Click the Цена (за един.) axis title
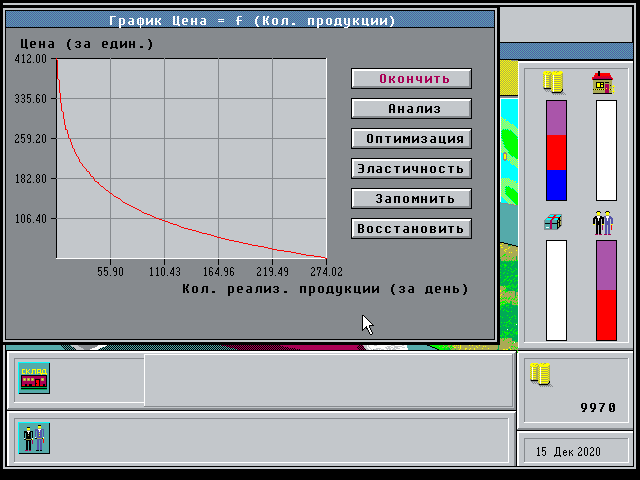 point(87,44)
